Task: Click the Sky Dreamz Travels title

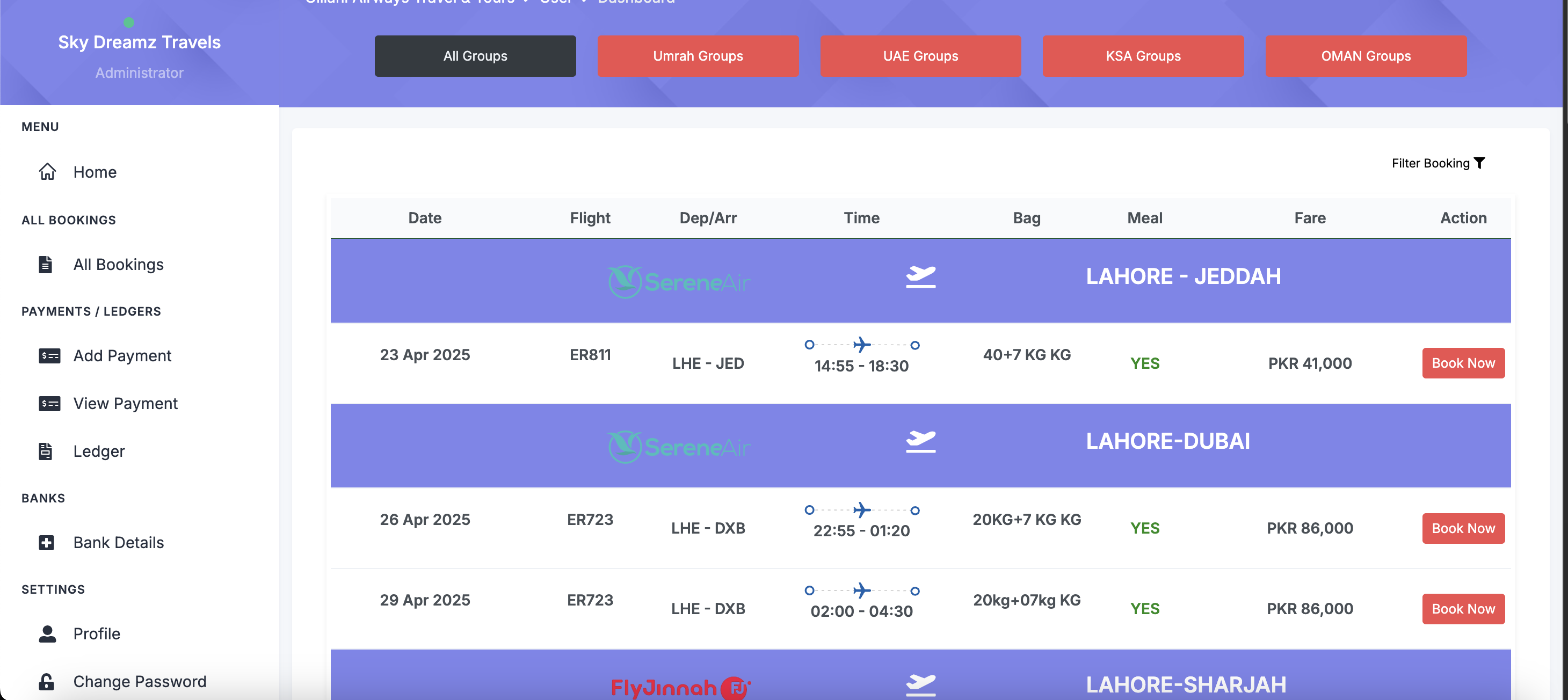Action: tap(140, 42)
